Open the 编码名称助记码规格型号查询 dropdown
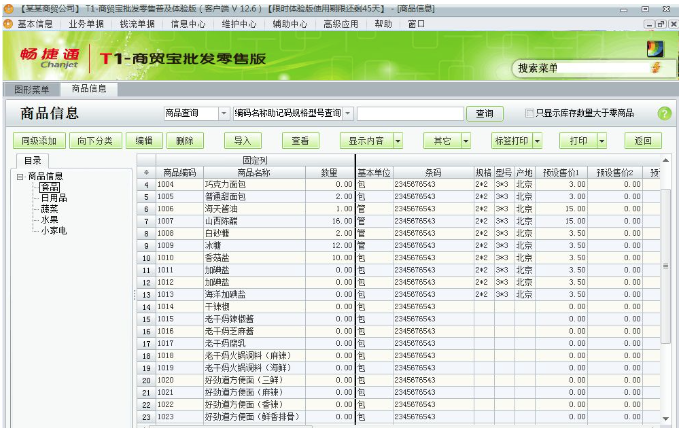The width and height of the screenshot is (680, 428). pyautogui.click(x=348, y=113)
